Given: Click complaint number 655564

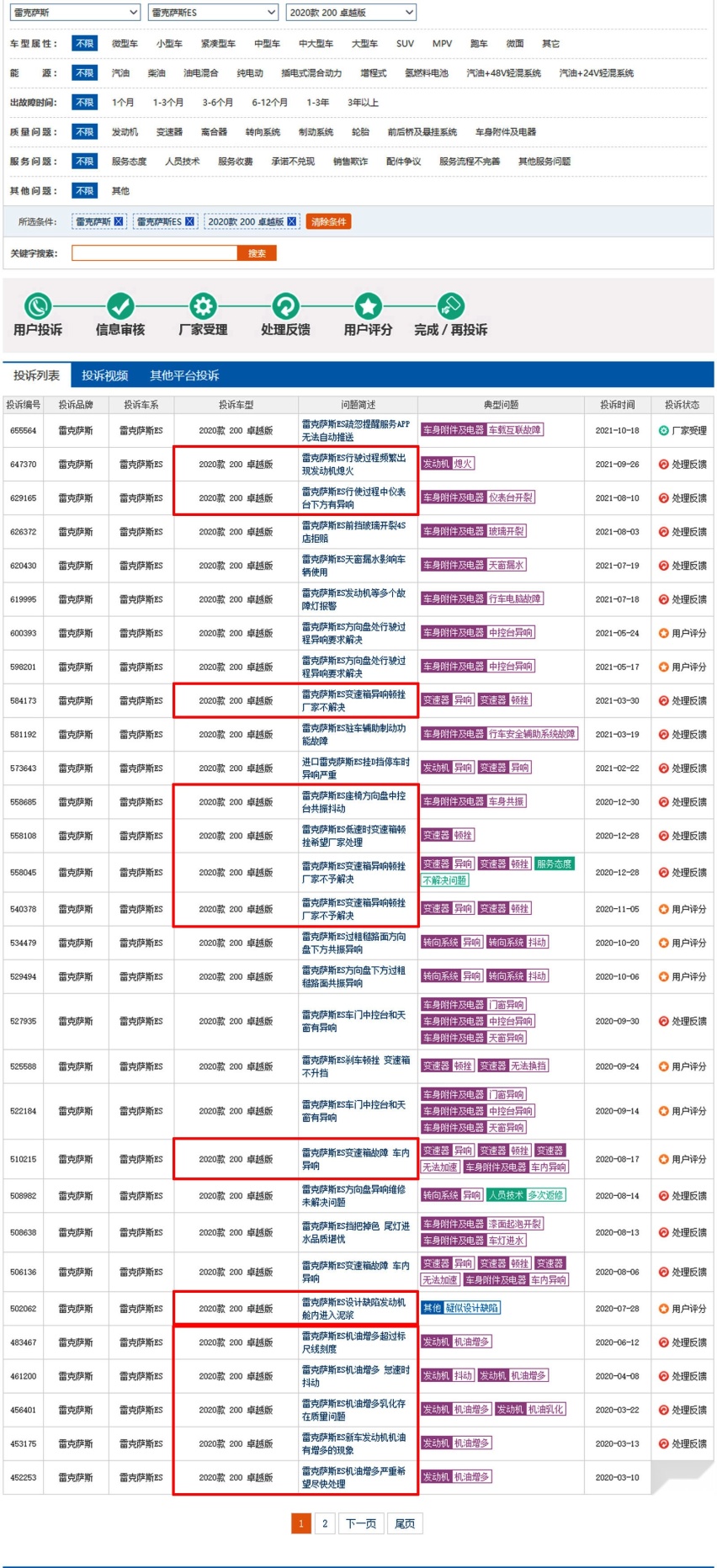Looking at the screenshot, I should (x=24, y=431).
